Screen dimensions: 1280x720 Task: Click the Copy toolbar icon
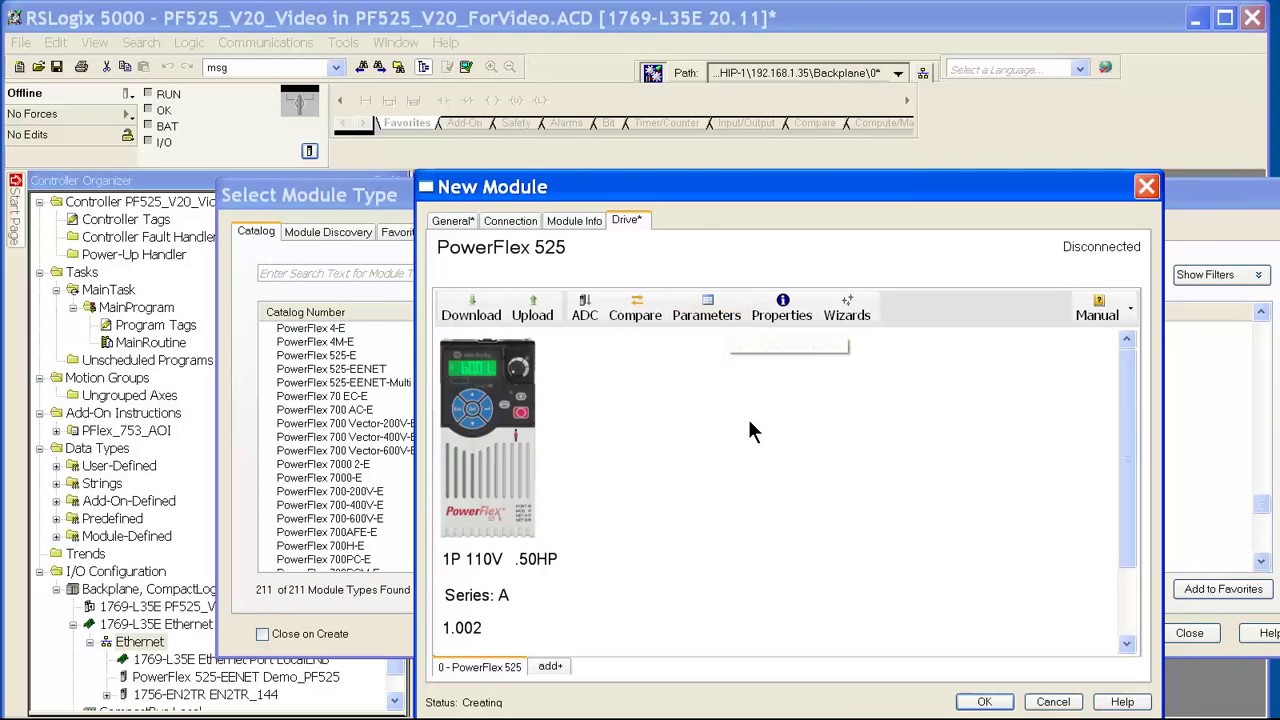coord(125,67)
